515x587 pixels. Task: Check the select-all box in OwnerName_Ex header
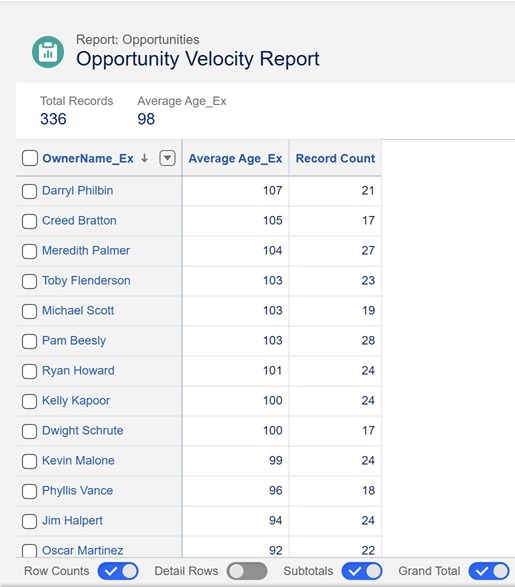[x=30, y=158]
